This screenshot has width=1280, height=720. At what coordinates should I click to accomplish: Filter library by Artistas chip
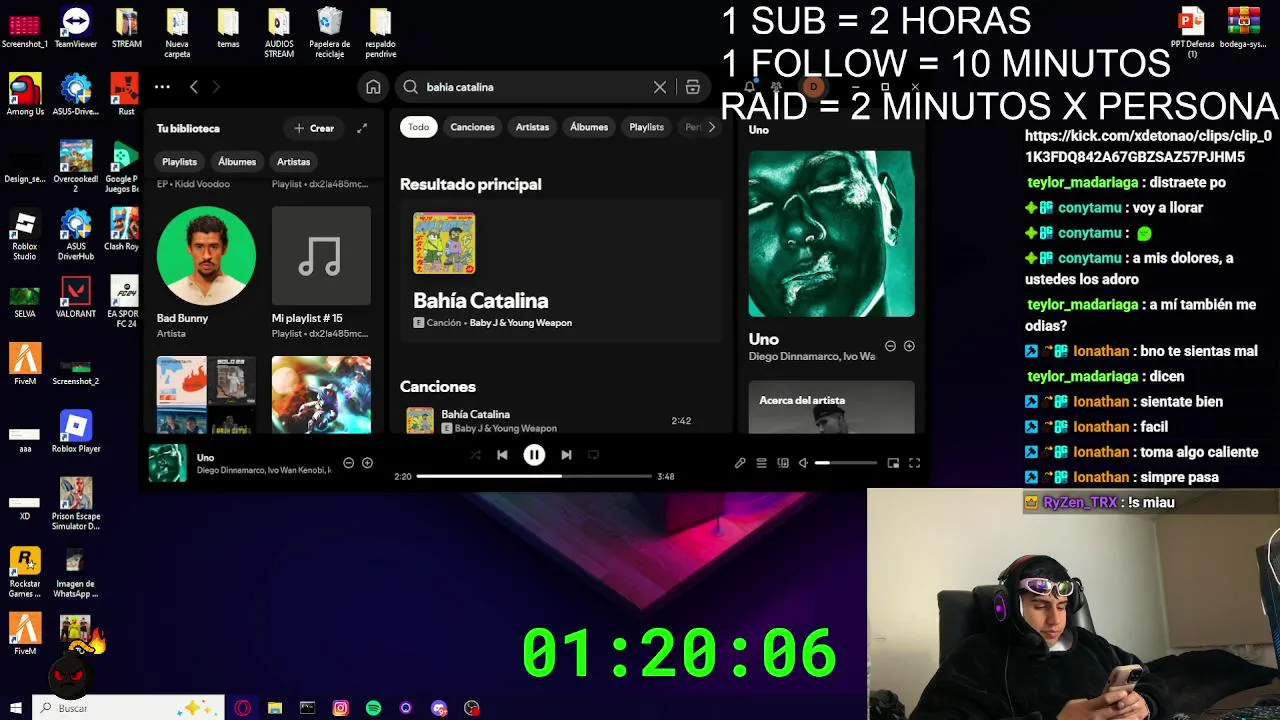(293, 161)
